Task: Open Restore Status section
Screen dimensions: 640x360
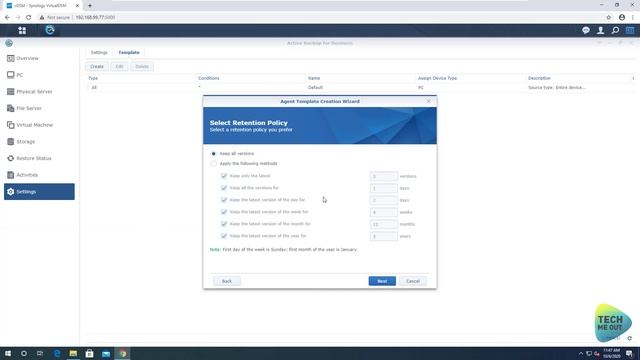Action: pos(39,158)
